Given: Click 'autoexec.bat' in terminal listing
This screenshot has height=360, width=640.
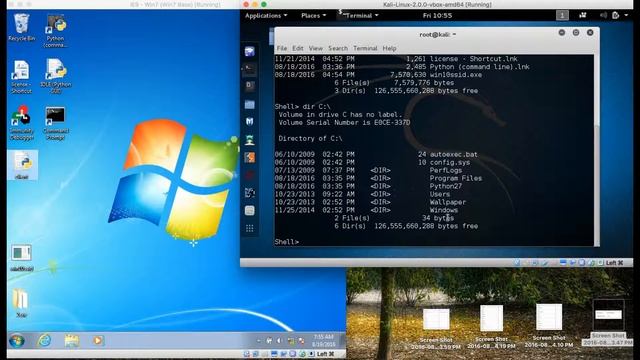Looking at the screenshot, I should pyautogui.click(x=453, y=154).
